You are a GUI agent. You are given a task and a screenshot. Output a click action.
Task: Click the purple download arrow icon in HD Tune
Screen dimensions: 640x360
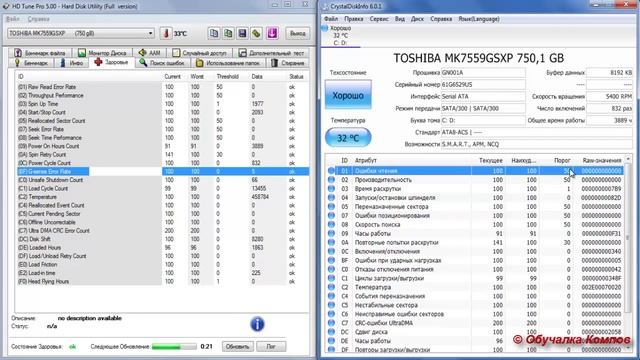click(272, 33)
